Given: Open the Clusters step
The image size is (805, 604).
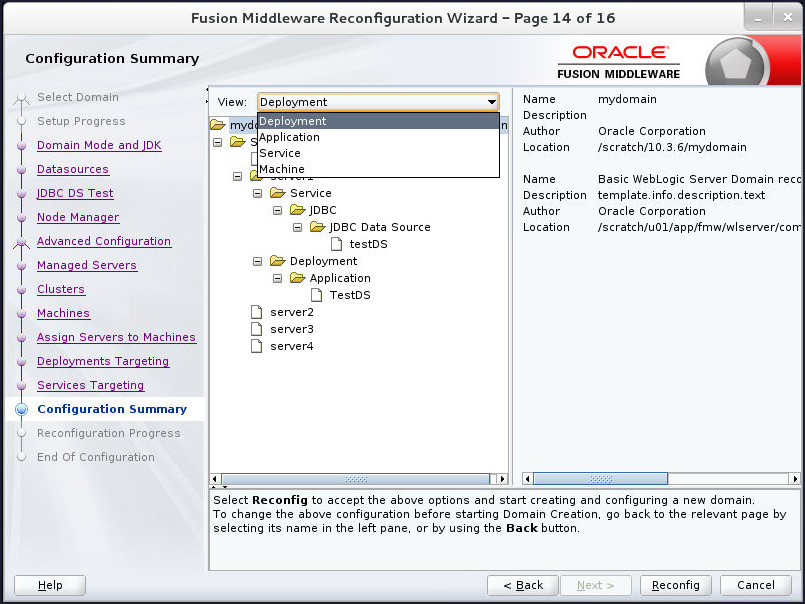Looking at the screenshot, I should click(x=61, y=289).
